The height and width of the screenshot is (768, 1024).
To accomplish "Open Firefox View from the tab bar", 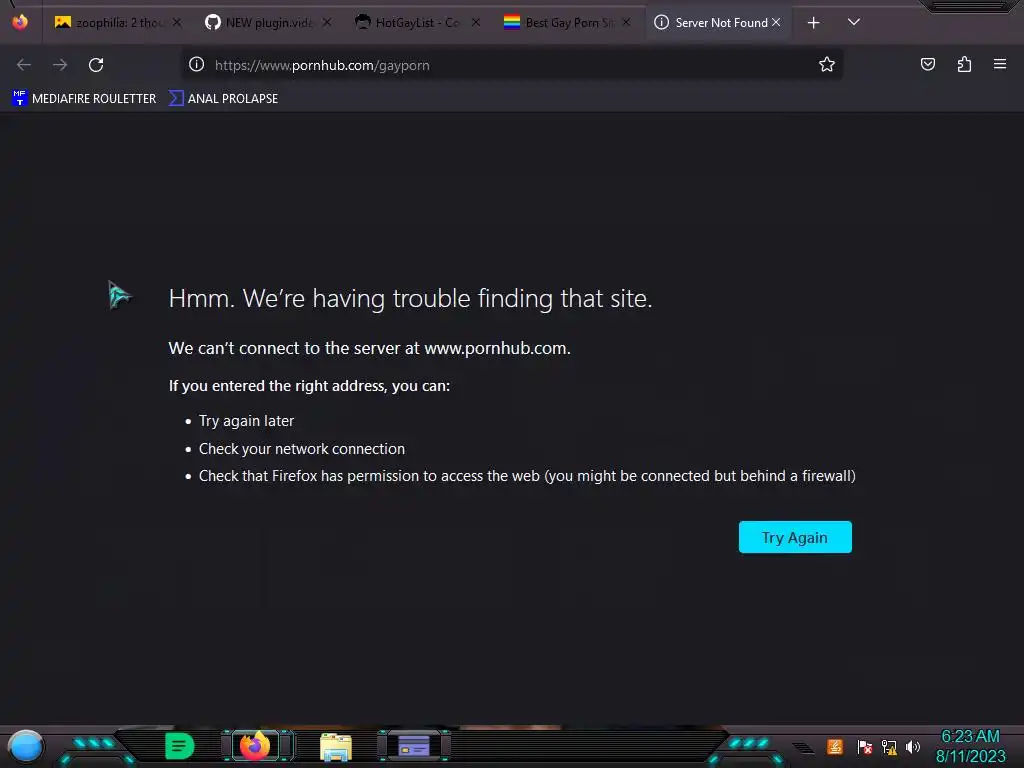I will click(20, 22).
